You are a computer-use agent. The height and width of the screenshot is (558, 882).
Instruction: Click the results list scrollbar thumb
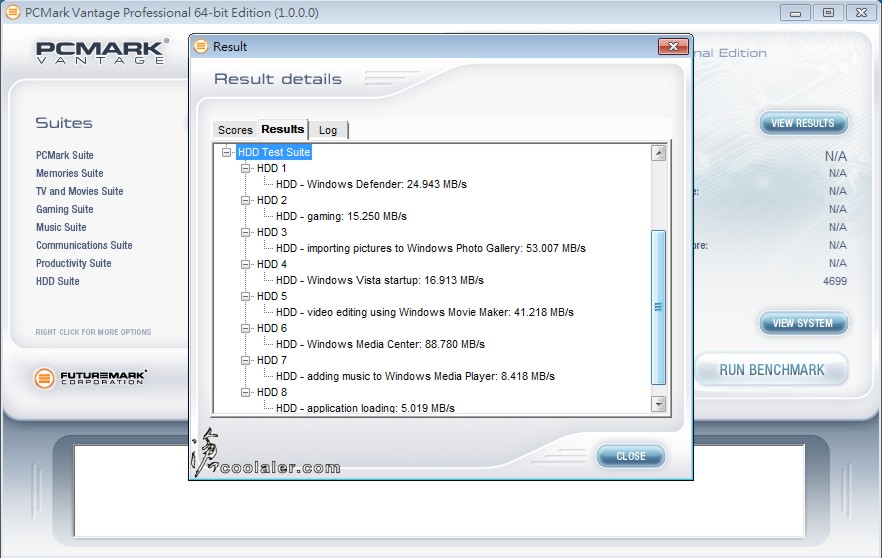[658, 307]
